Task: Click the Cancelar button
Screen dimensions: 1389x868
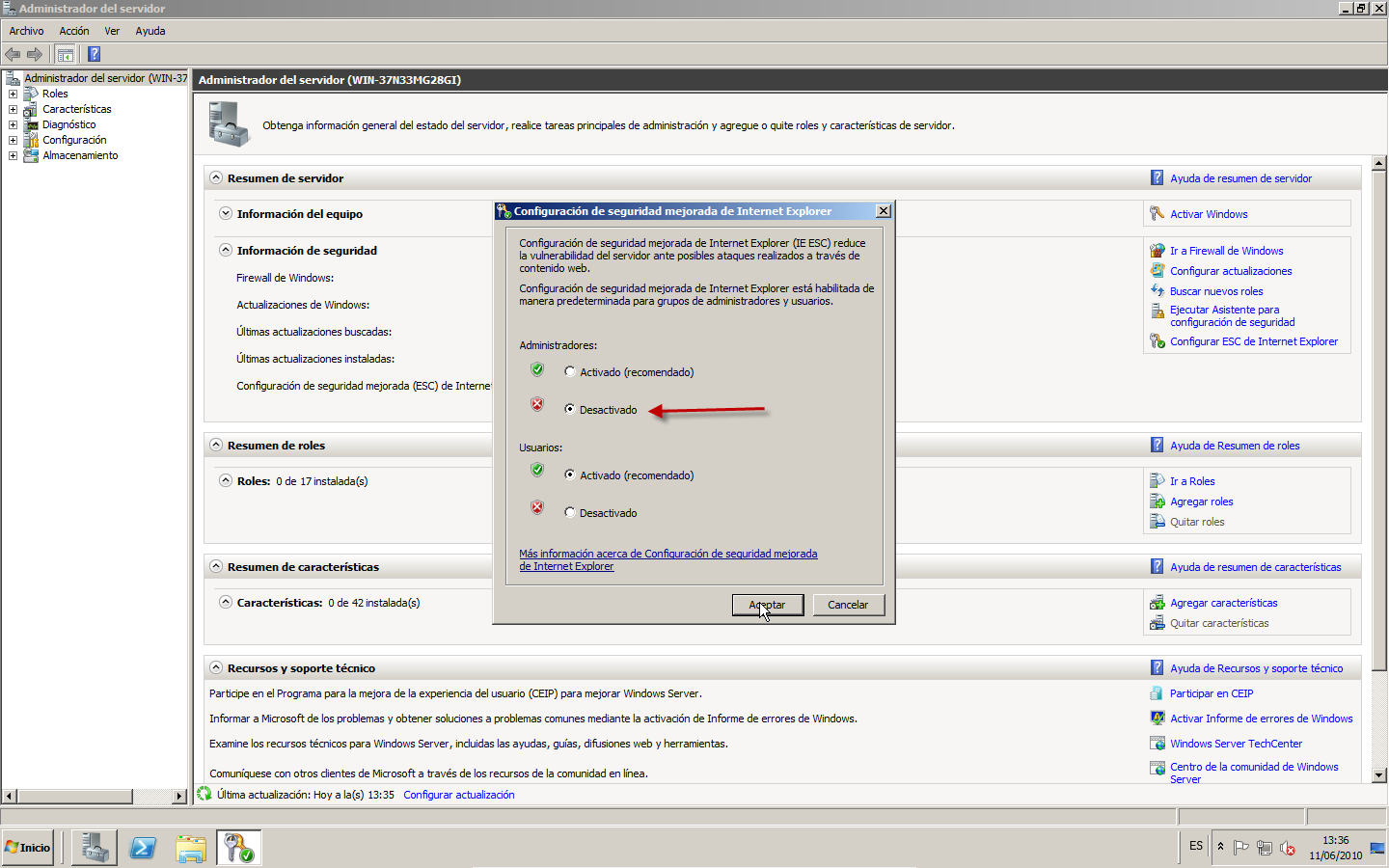Action: (847, 605)
